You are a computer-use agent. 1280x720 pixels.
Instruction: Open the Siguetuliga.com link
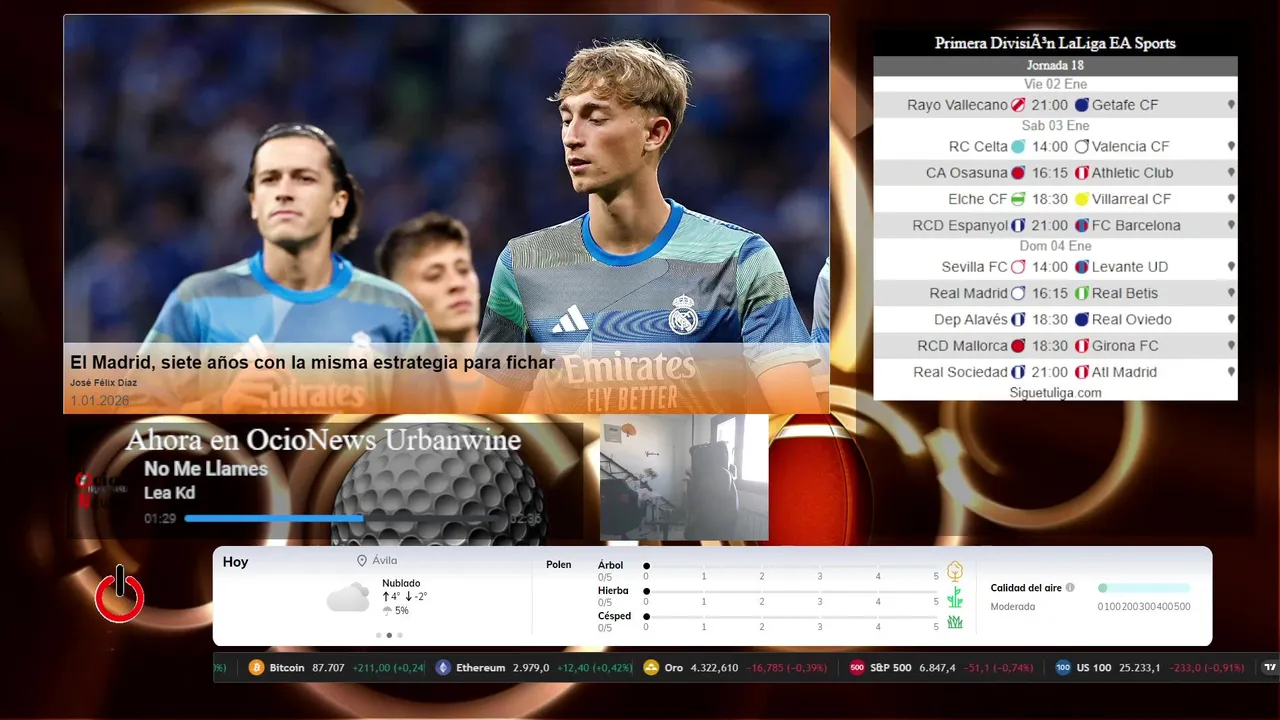click(1055, 393)
